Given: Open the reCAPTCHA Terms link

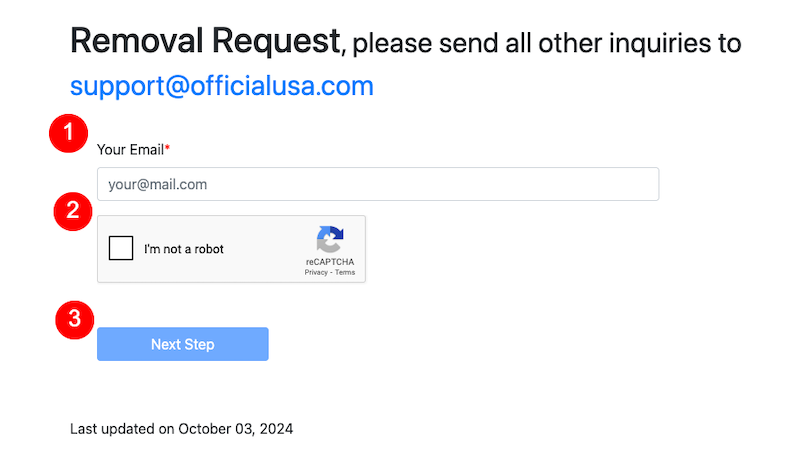Looking at the screenshot, I should pyautogui.click(x=345, y=272).
